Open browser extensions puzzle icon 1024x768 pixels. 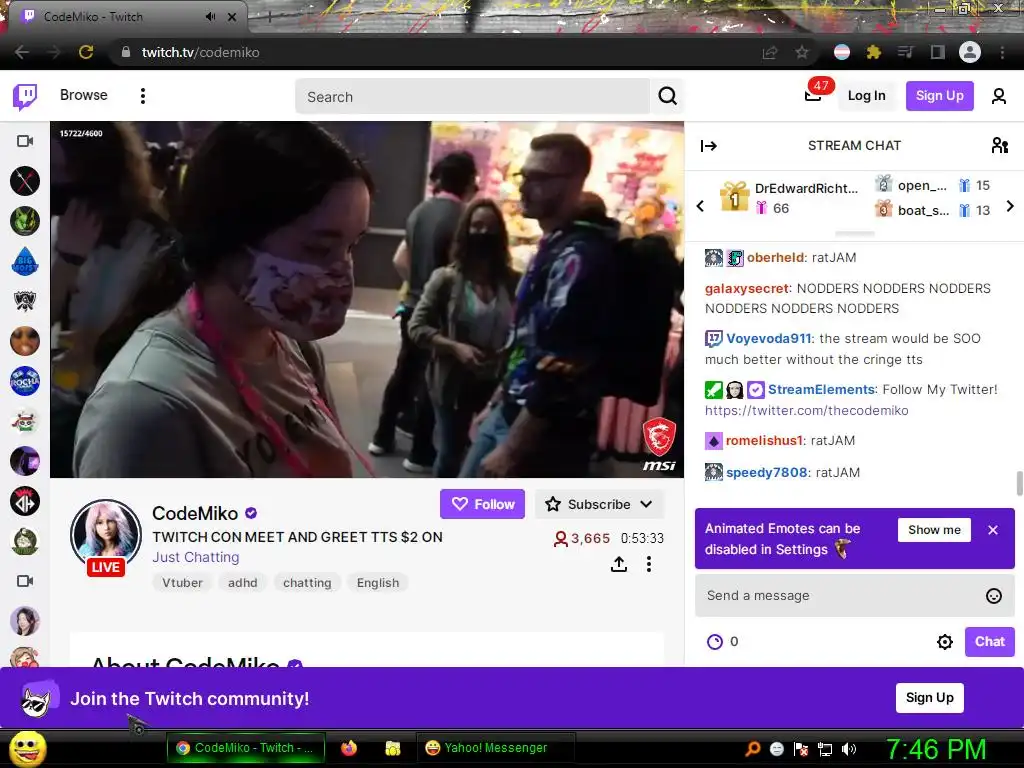(x=873, y=52)
